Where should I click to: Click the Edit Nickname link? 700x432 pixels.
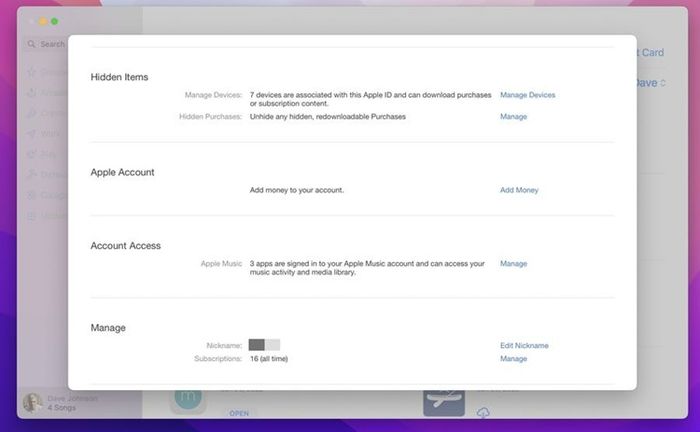[524, 345]
